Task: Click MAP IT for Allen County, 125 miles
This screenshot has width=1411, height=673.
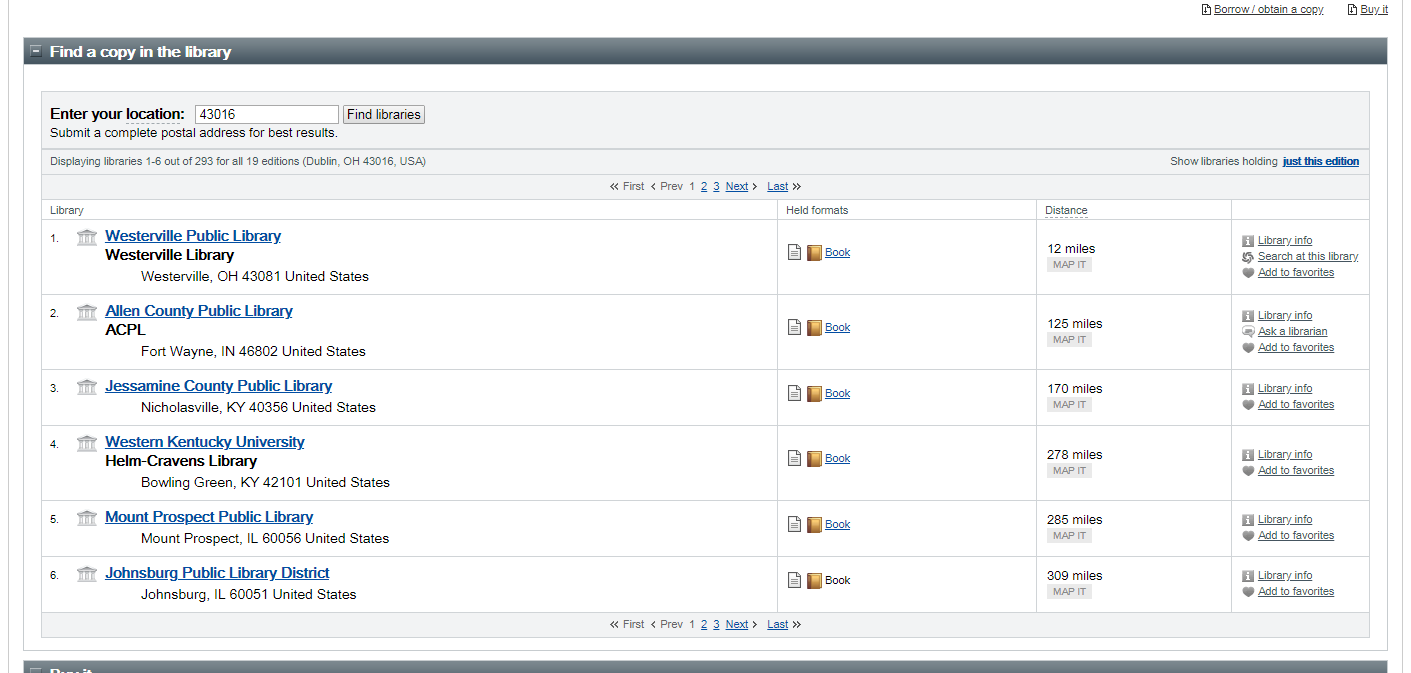Action: pyautogui.click(x=1069, y=340)
